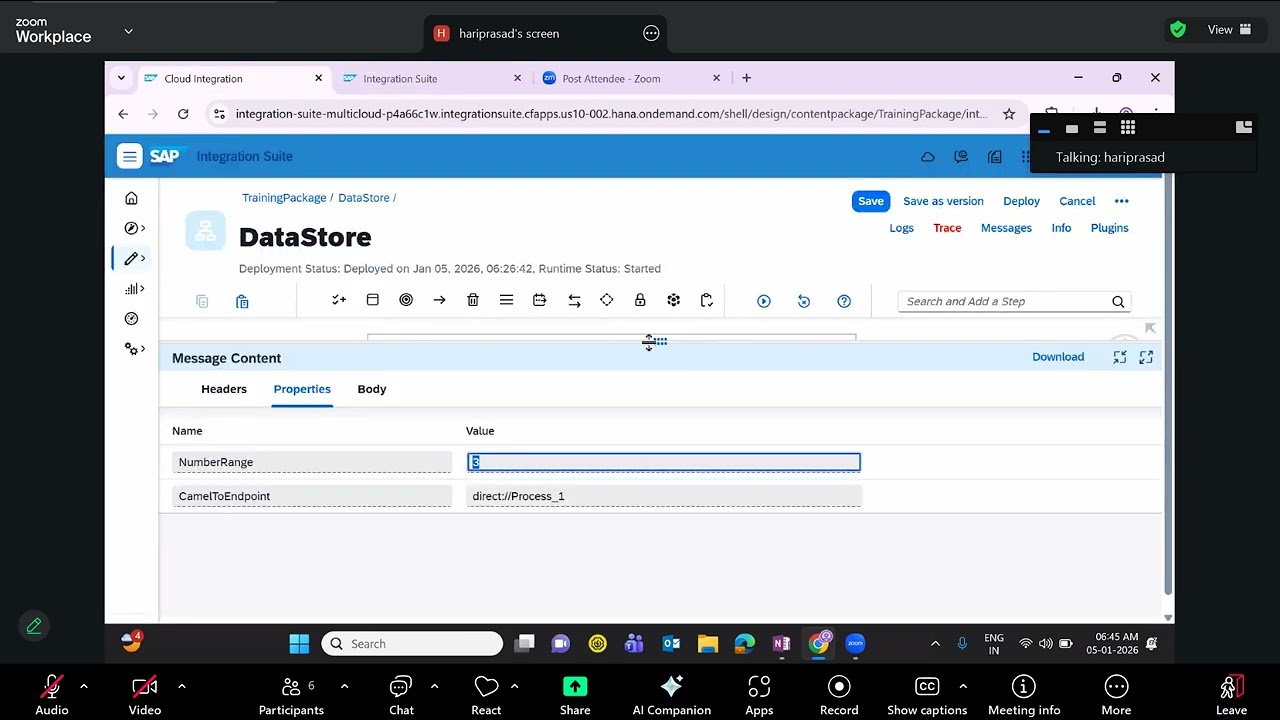
Task: Select the Connector arrow tool
Action: 439,300
